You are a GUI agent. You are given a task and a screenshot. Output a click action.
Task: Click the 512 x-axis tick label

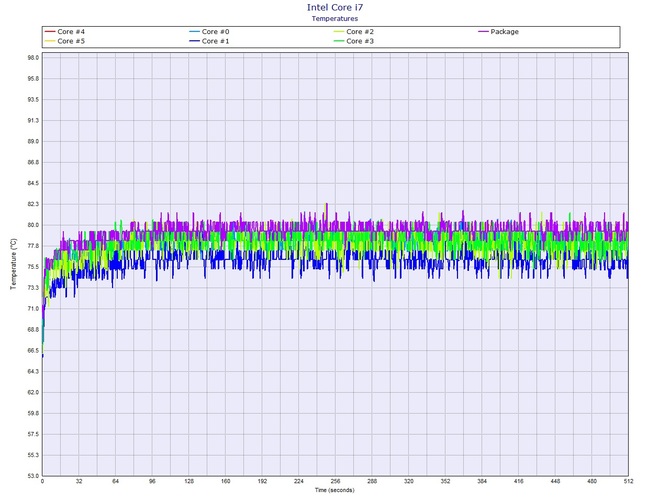coord(628,481)
